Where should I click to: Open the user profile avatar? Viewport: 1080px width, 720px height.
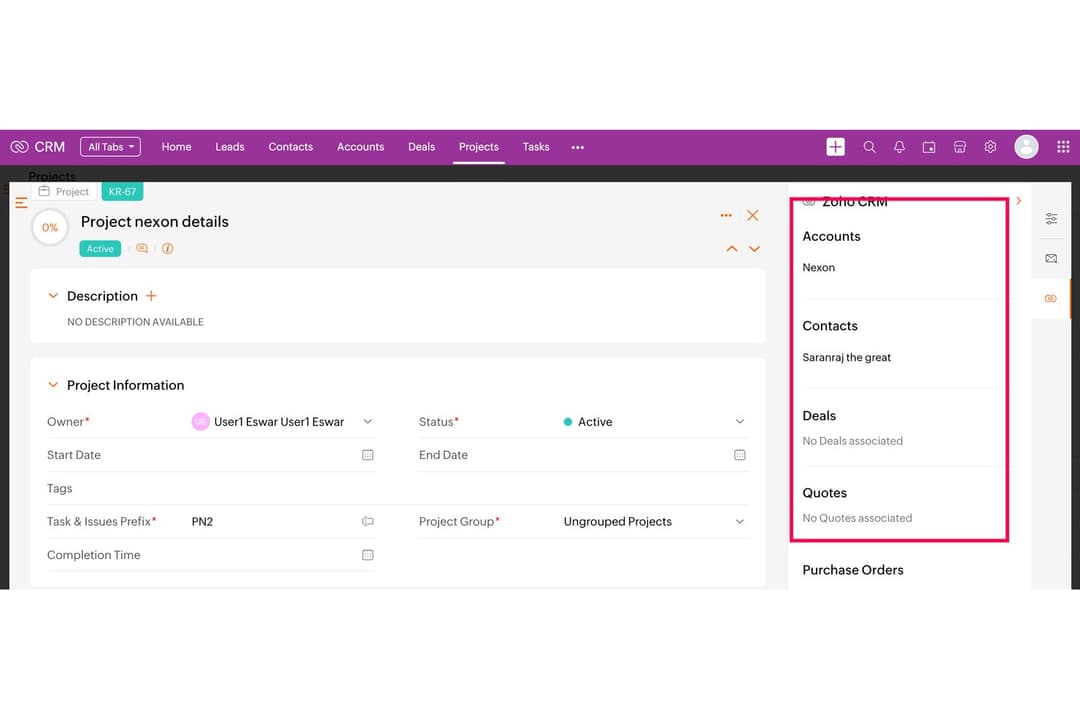coord(1026,147)
